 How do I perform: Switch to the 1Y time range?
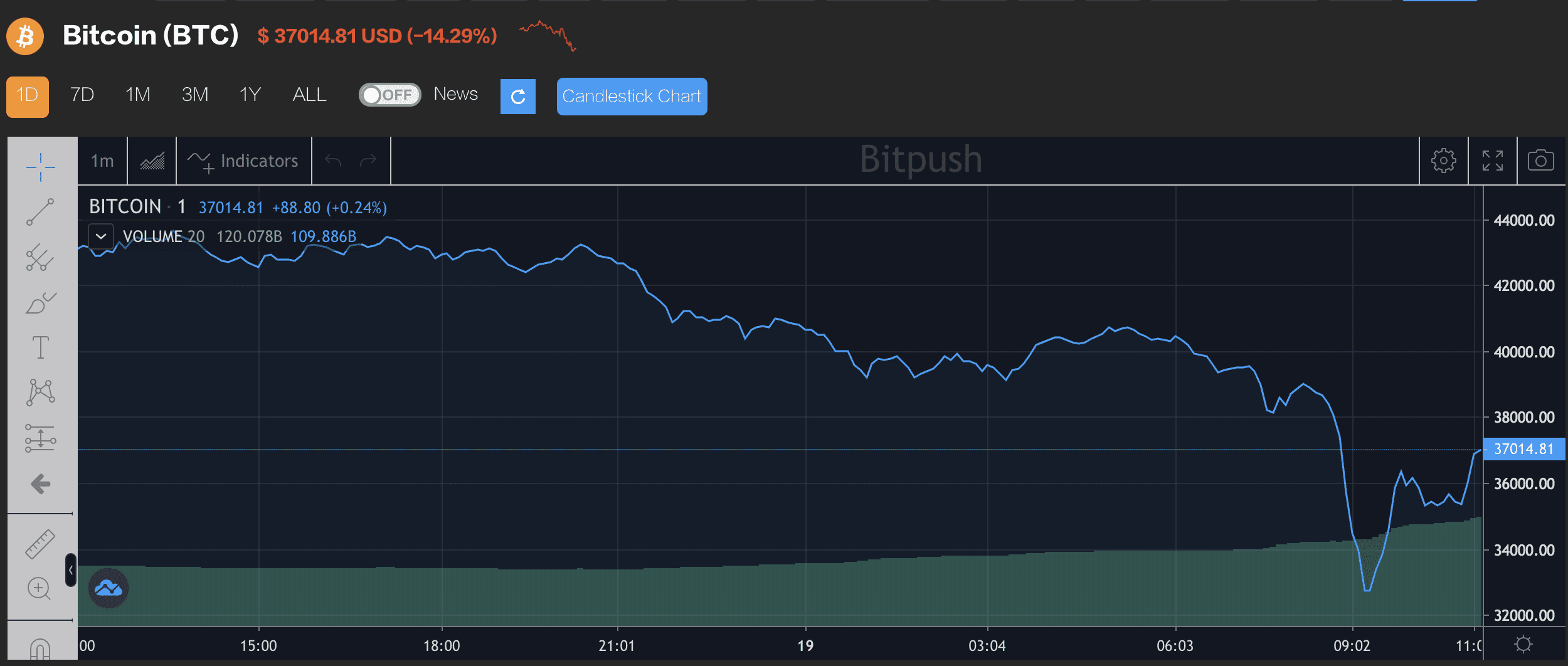pos(250,95)
